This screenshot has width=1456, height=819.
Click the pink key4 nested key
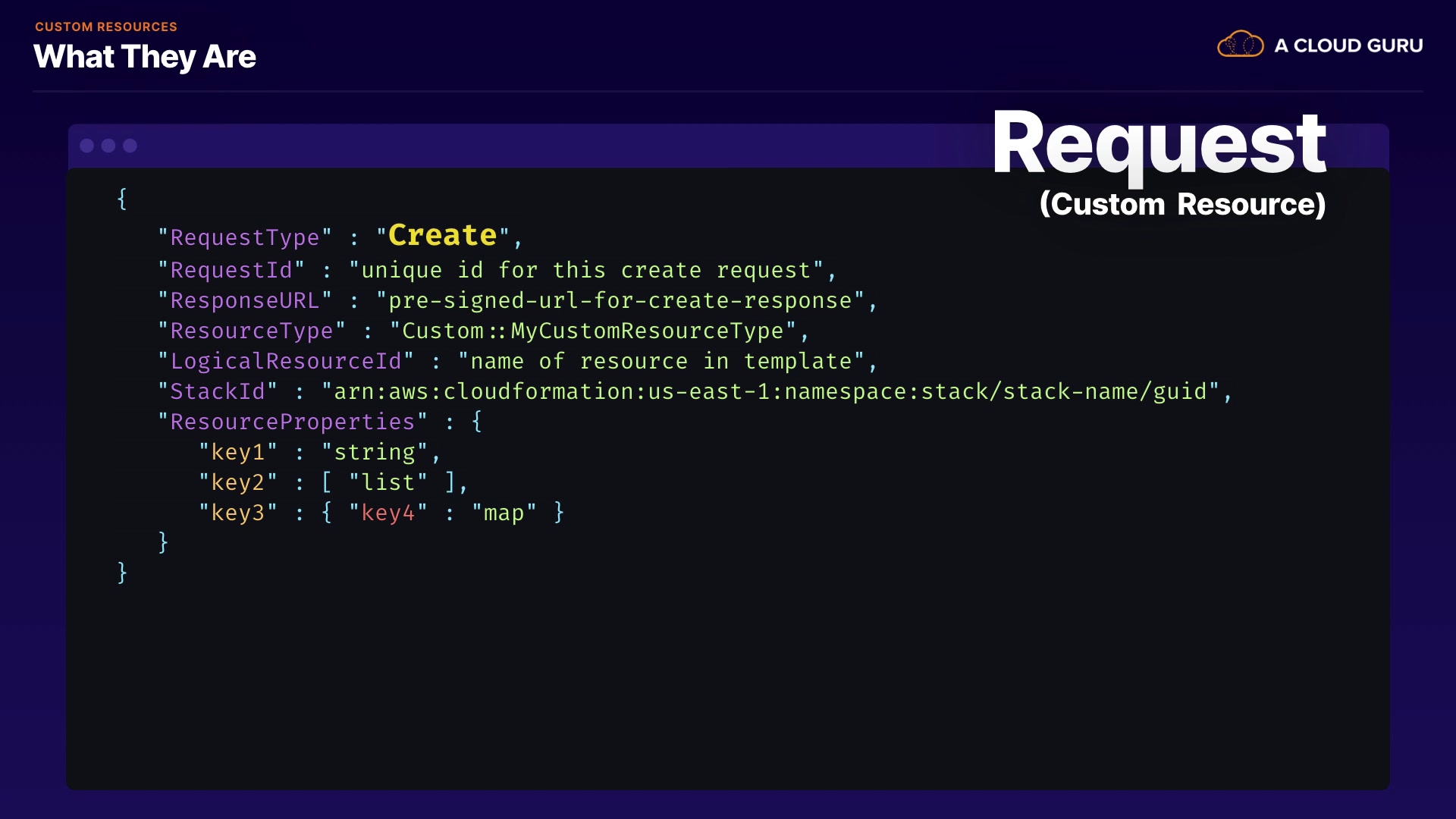[x=388, y=513]
